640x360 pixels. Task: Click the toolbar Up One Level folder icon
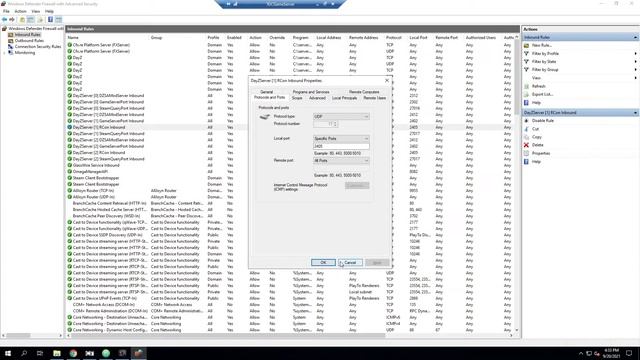tap(22, 20)
